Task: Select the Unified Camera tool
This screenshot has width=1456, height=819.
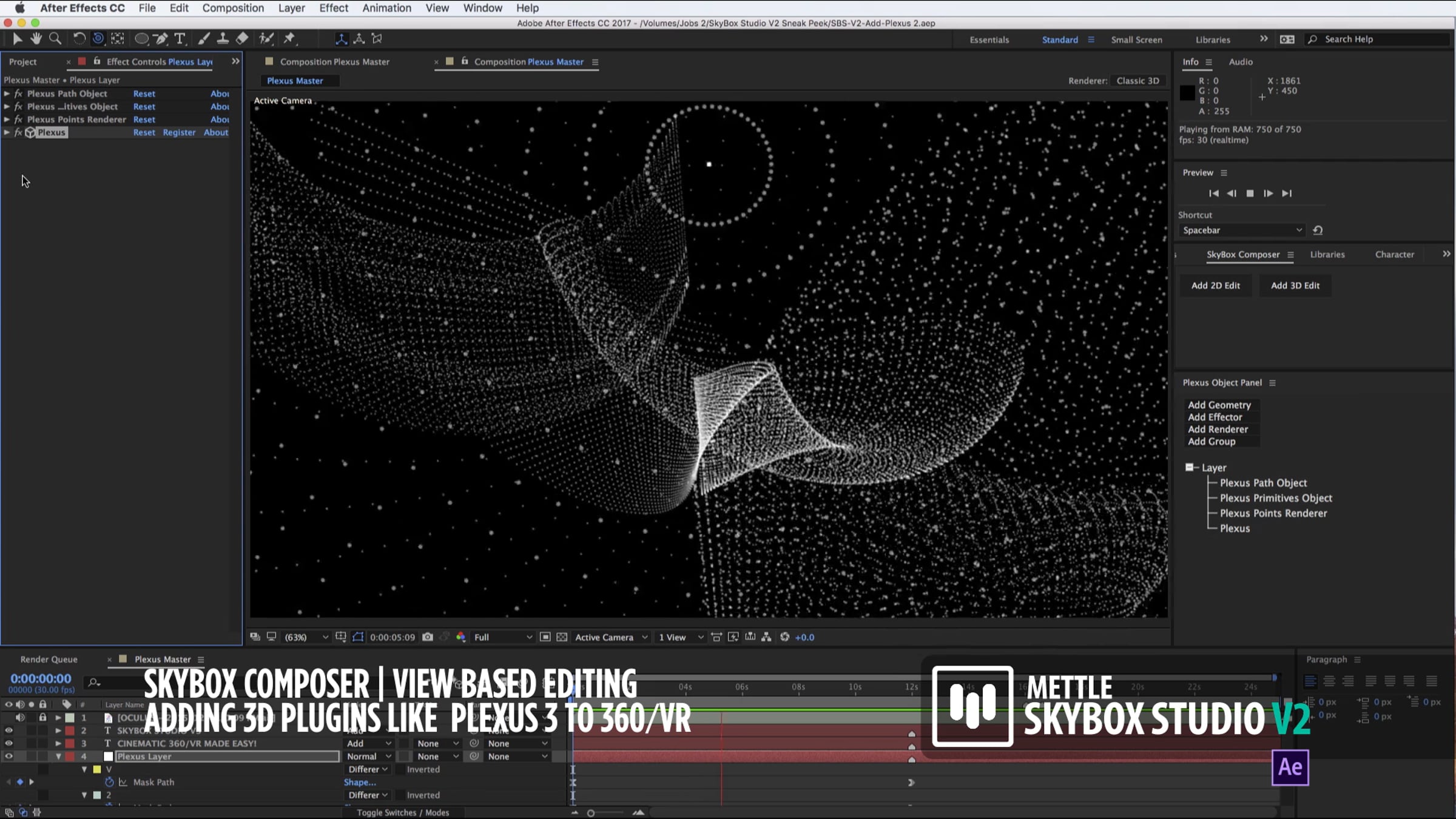Action: tap(98, 39)
